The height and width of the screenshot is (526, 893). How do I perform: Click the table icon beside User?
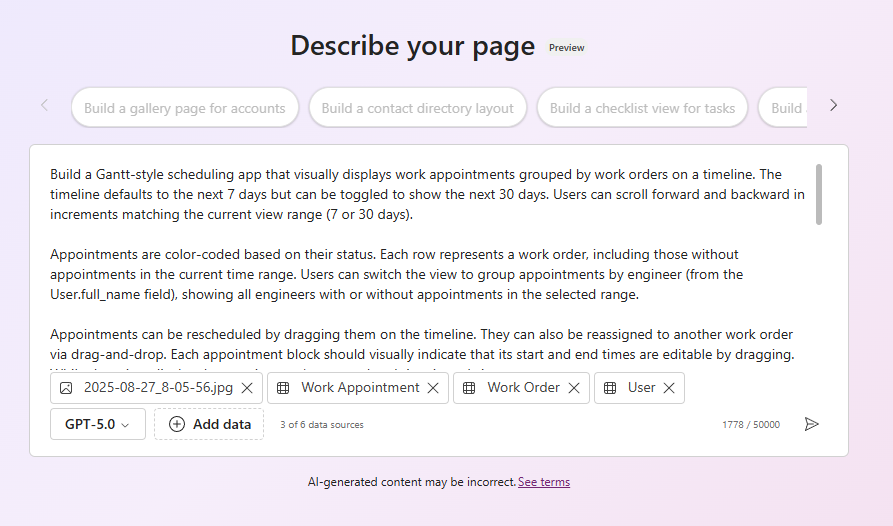[x=611, y=388]
